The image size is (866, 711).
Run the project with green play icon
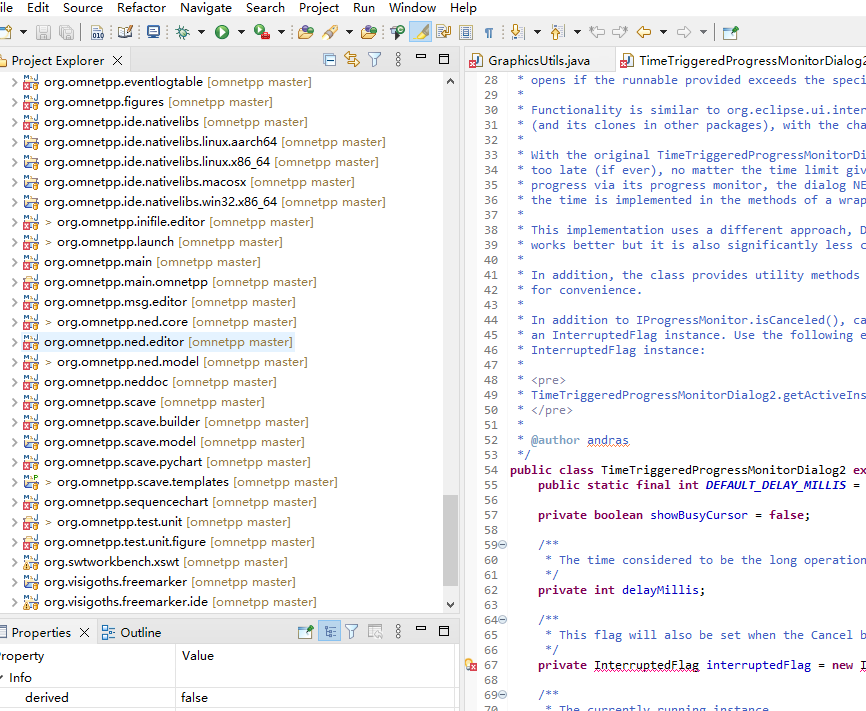tap(222, 32)
